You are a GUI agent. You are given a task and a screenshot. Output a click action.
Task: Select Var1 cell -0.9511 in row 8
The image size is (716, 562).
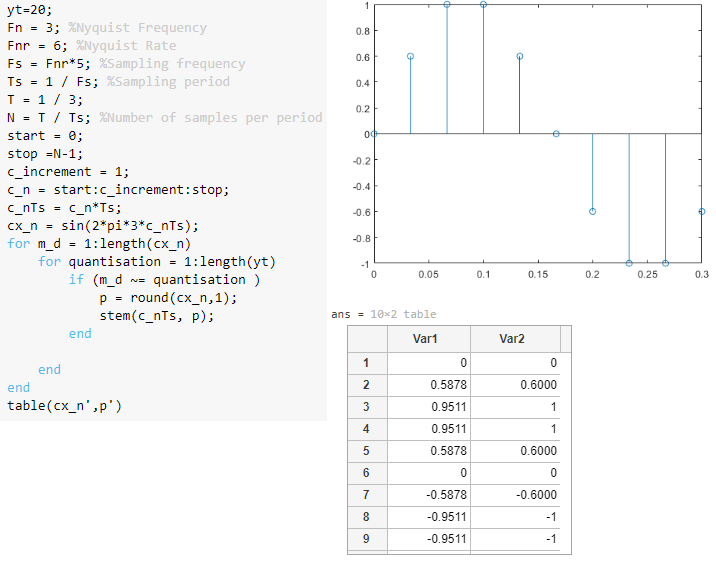[x=428, y=517]
